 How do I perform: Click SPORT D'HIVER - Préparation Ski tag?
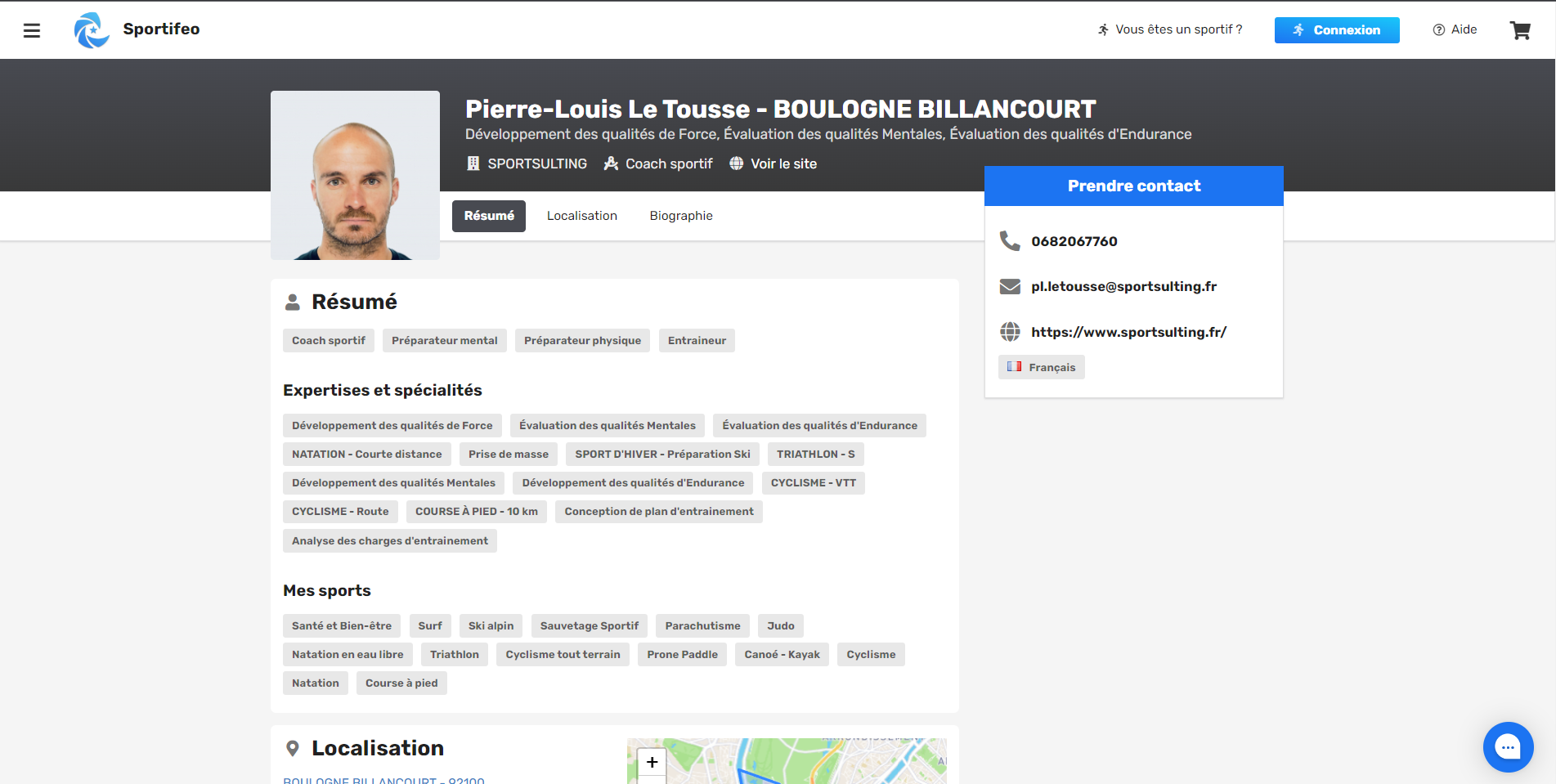(x=662, y=455)
